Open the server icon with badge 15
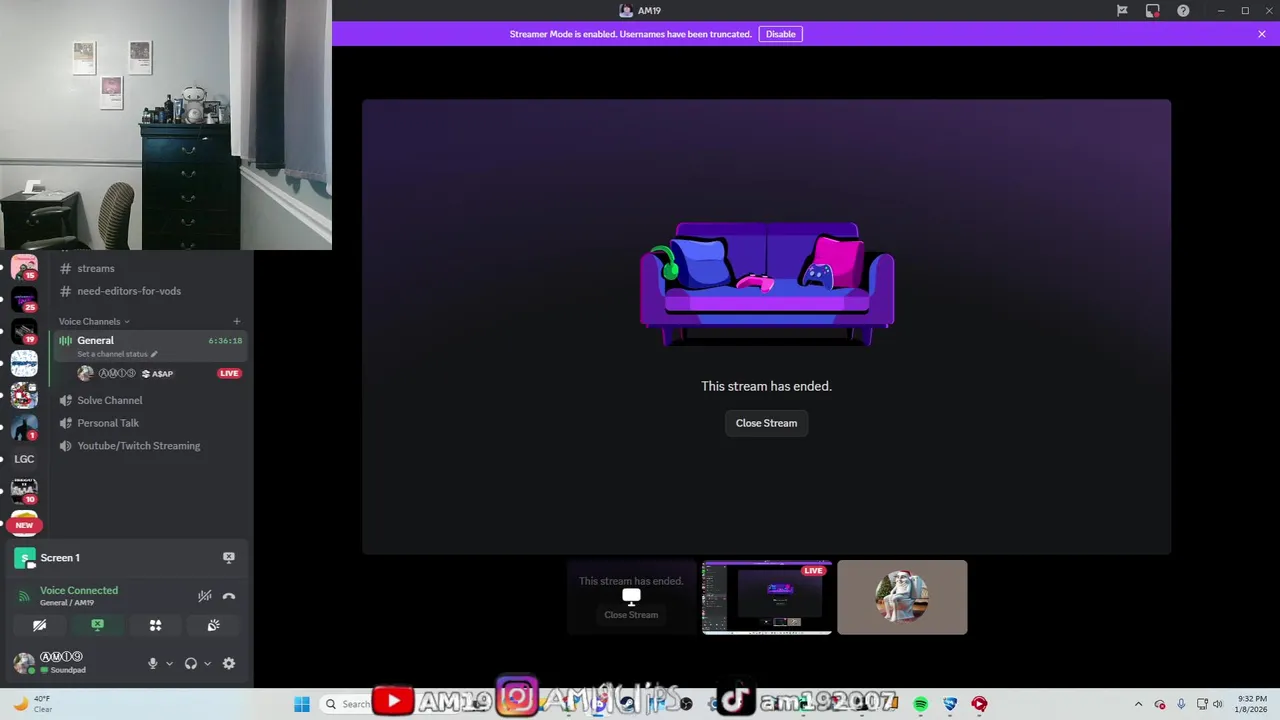The image size is (1280, 720). [24, 268]
